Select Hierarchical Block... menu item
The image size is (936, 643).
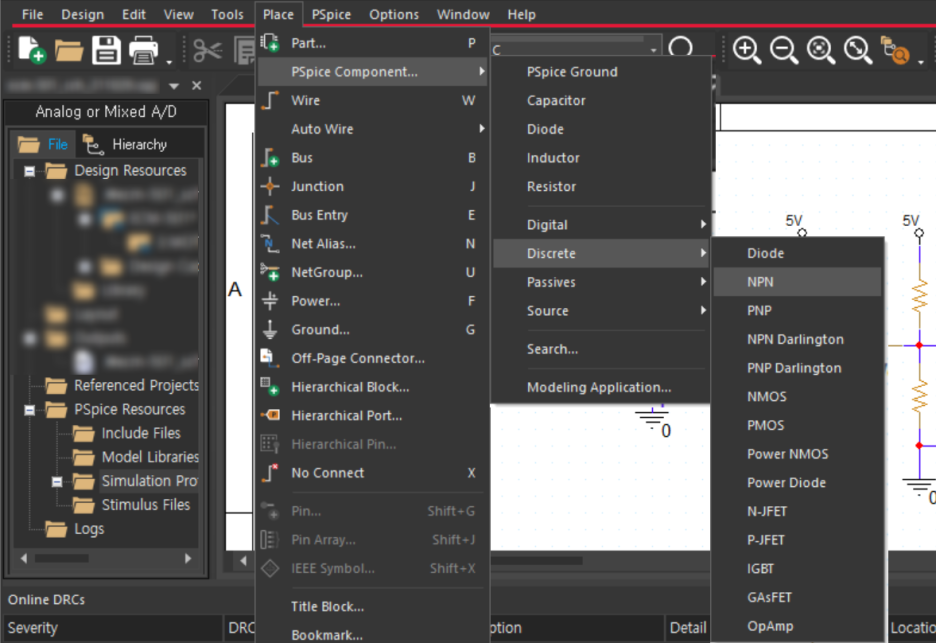[x=372, y=387]
